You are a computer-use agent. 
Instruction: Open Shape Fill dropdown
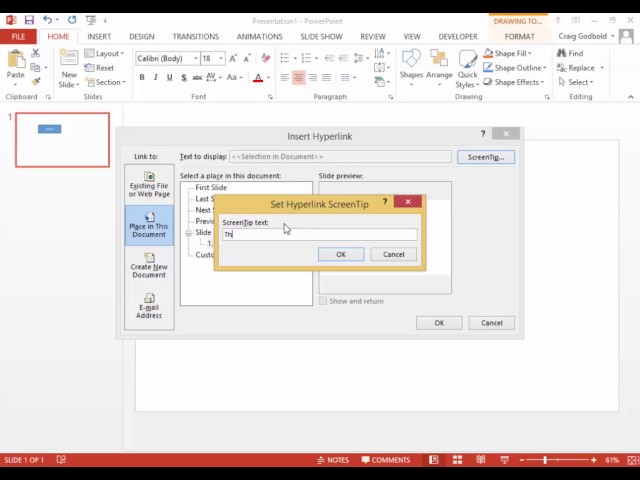(507, 53)
